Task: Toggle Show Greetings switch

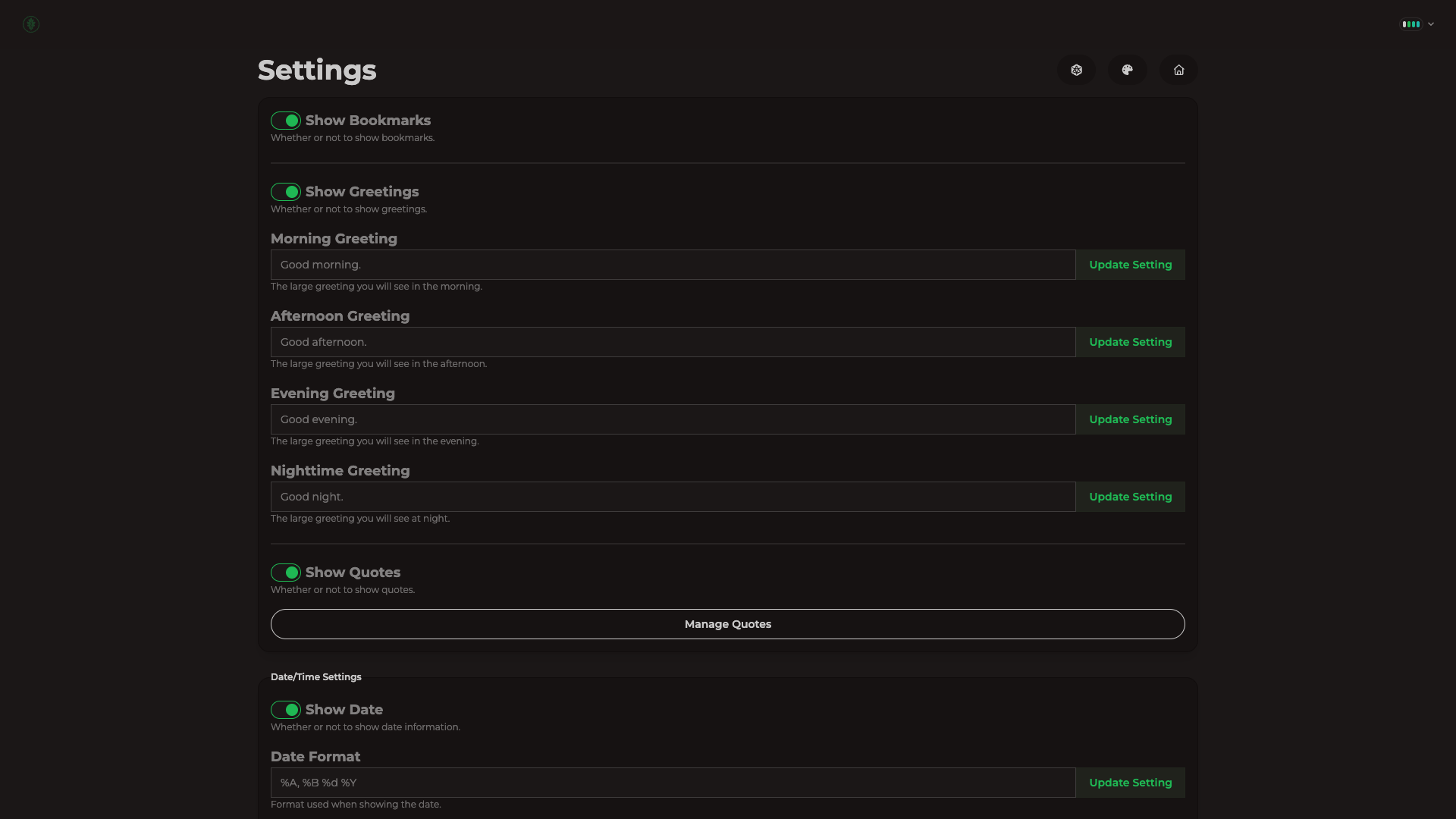Action: (x=286, y=192)
